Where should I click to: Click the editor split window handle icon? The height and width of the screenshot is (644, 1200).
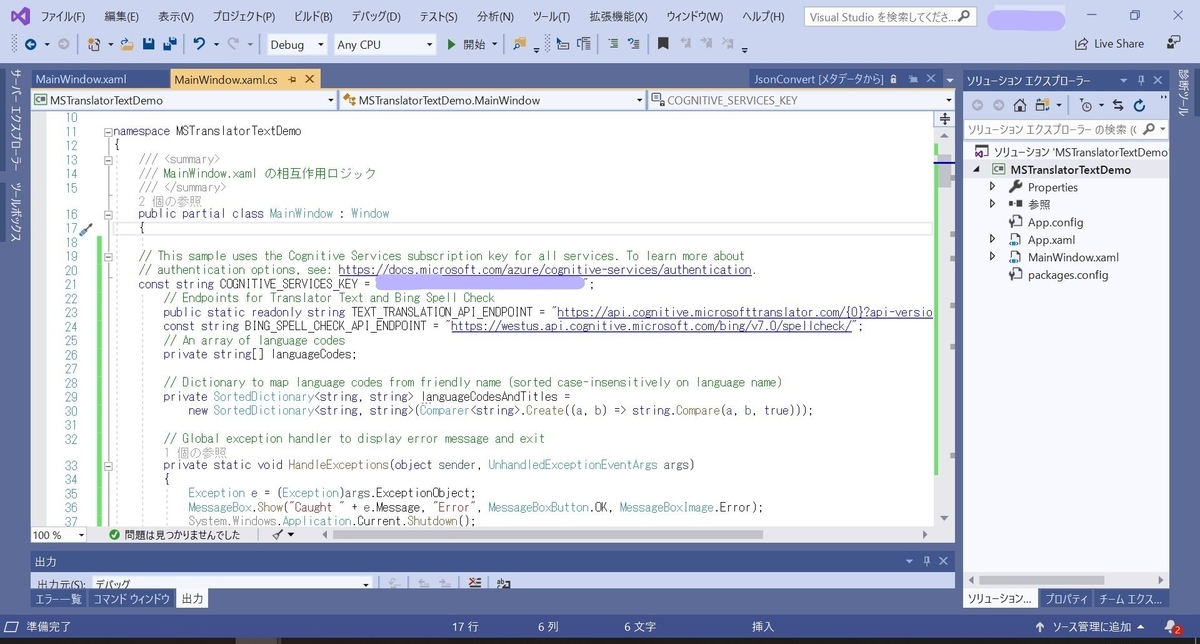click(943, 118)
